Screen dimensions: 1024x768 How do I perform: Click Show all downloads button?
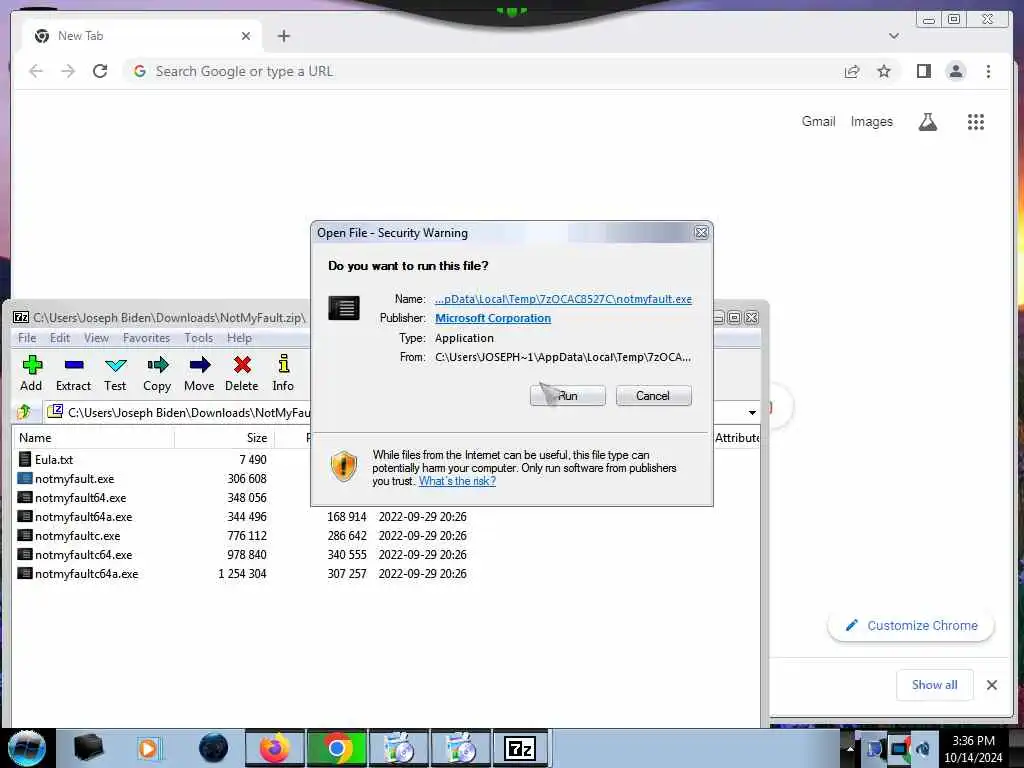(935, 685)
